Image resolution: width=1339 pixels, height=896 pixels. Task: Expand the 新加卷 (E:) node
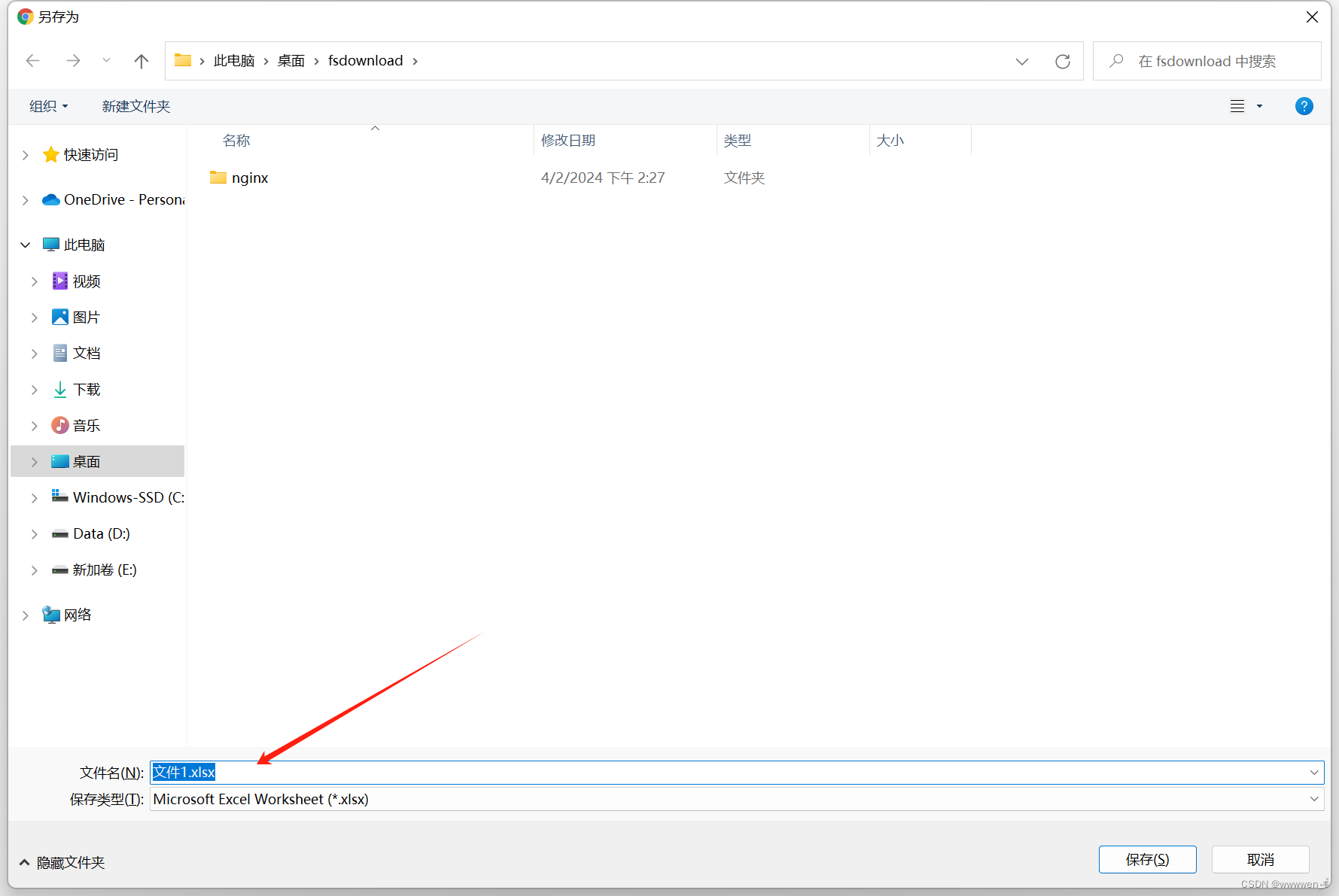(x=35, y=570)
